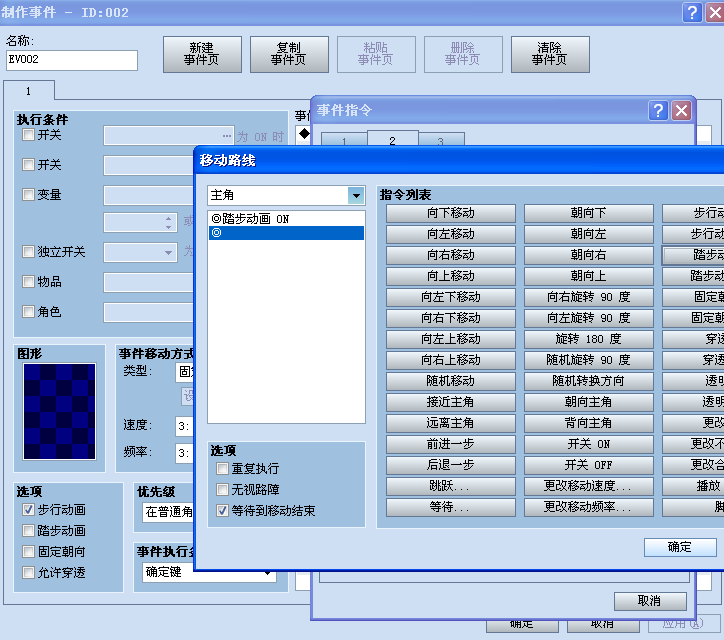724x640 pixels.
Task: Switch to tab 2 in 事件指令
Action: (x=392, y=139)
